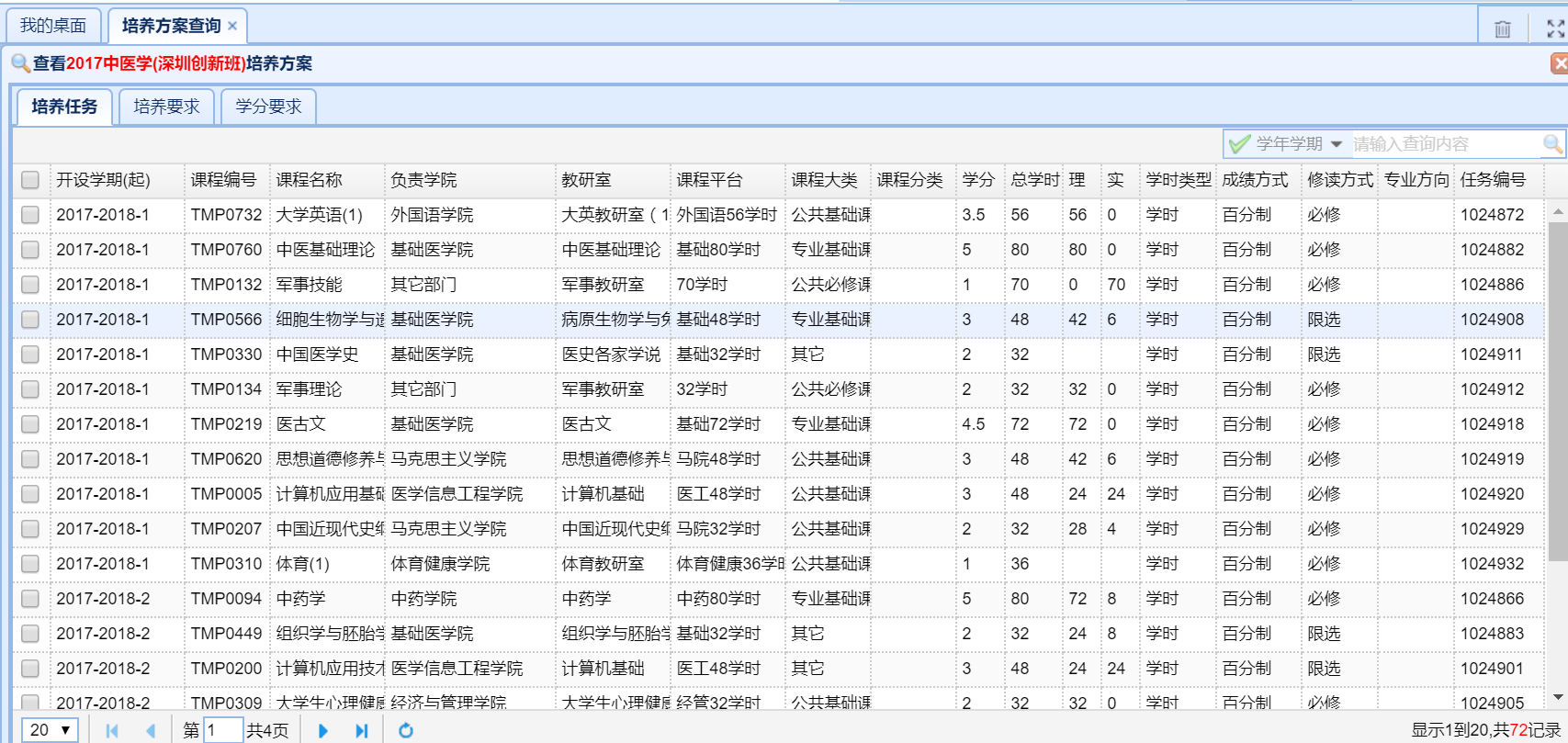The height and width of the screenshot is (743, 1568).
Task: Switch to 我的桌面 tab
Action: click(x=53, y=26)
